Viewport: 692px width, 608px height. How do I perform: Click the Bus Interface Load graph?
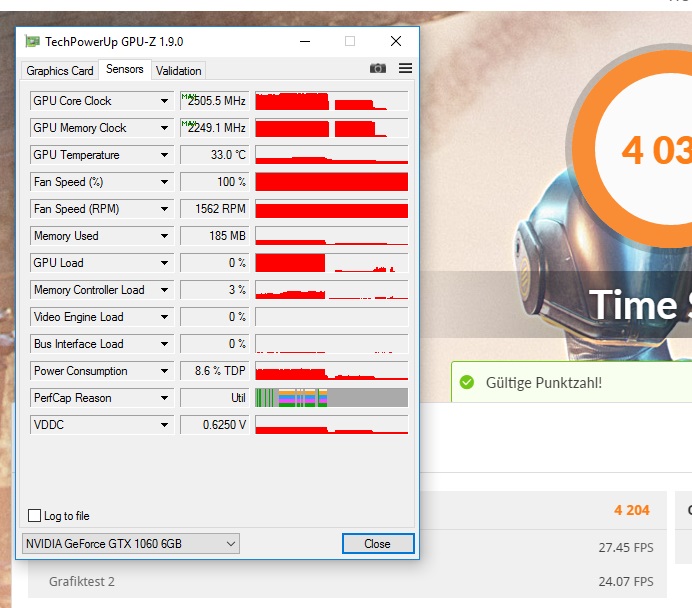pos(331,344)
